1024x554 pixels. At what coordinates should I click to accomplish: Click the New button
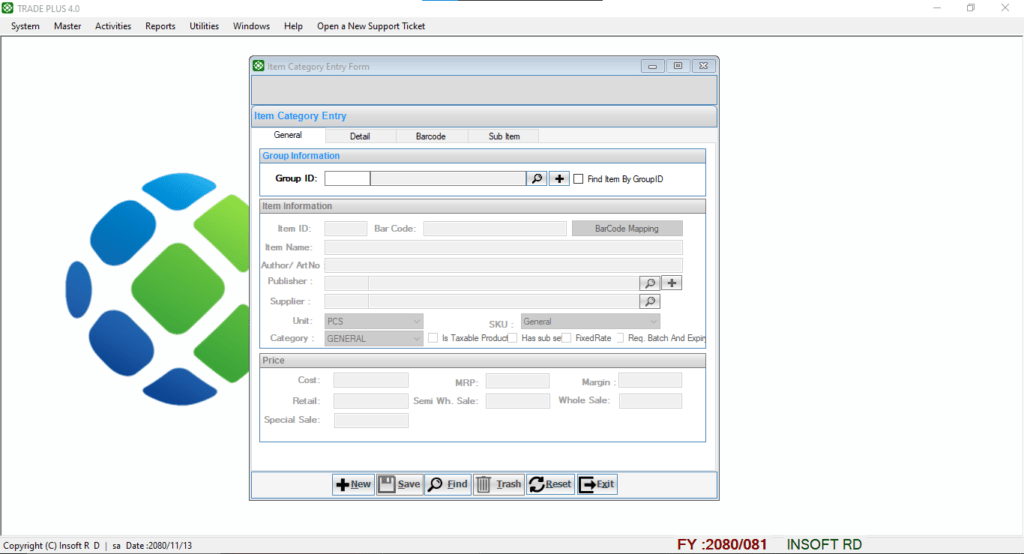click(353, 484)
